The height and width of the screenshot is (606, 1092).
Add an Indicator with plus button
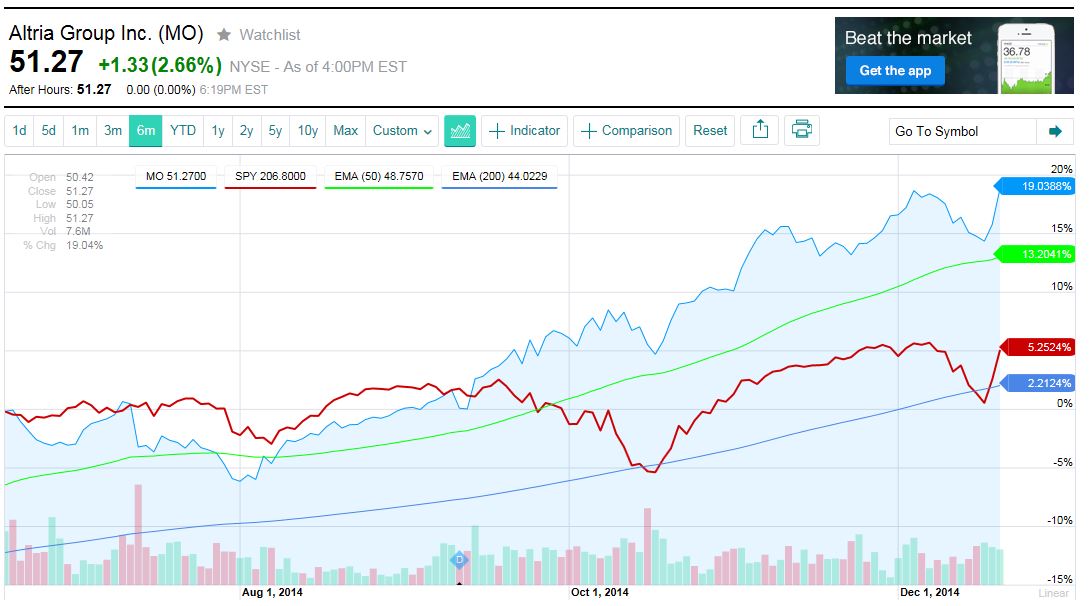click(525, 131)
